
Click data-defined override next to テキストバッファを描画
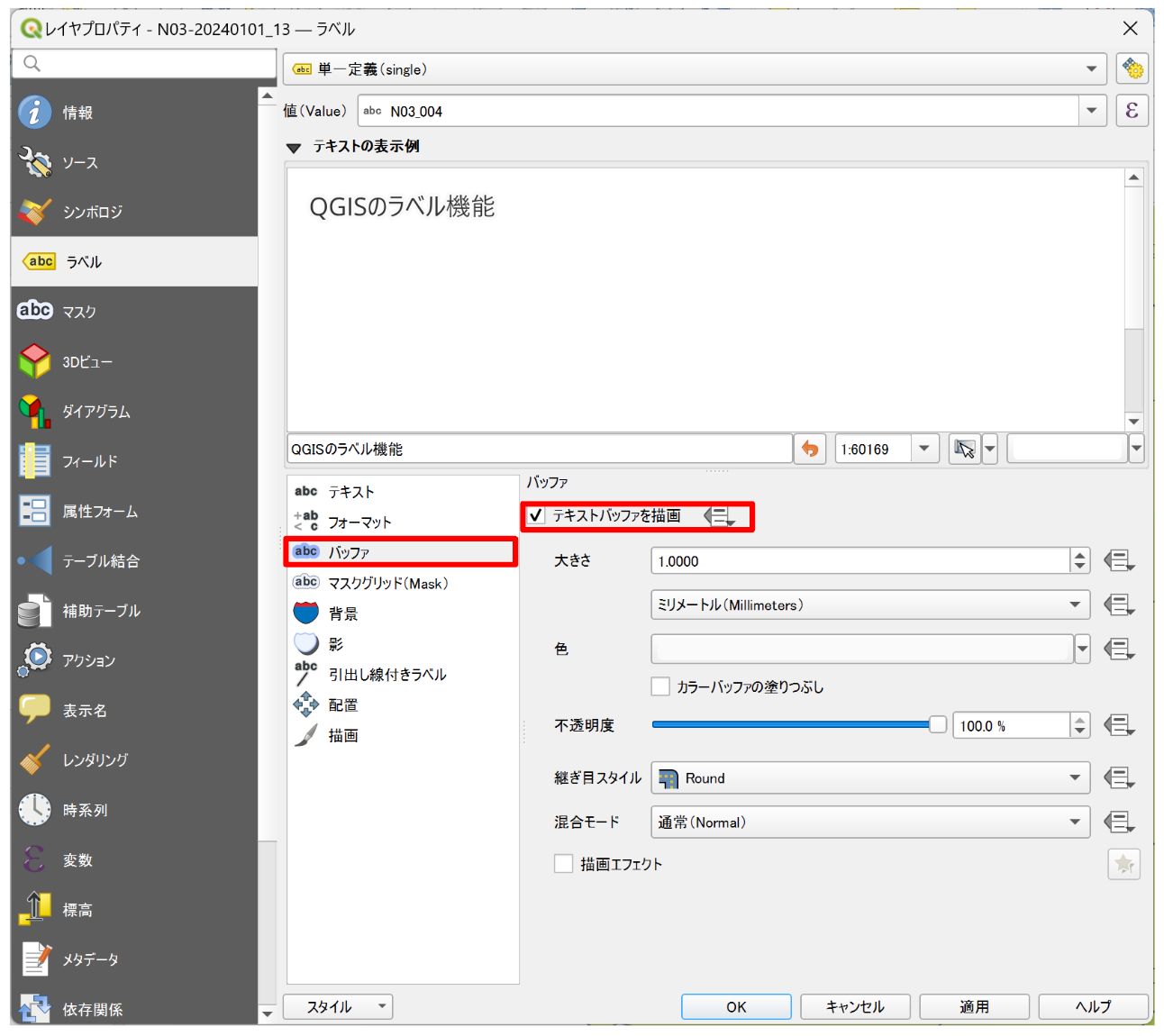click(719, 516)
